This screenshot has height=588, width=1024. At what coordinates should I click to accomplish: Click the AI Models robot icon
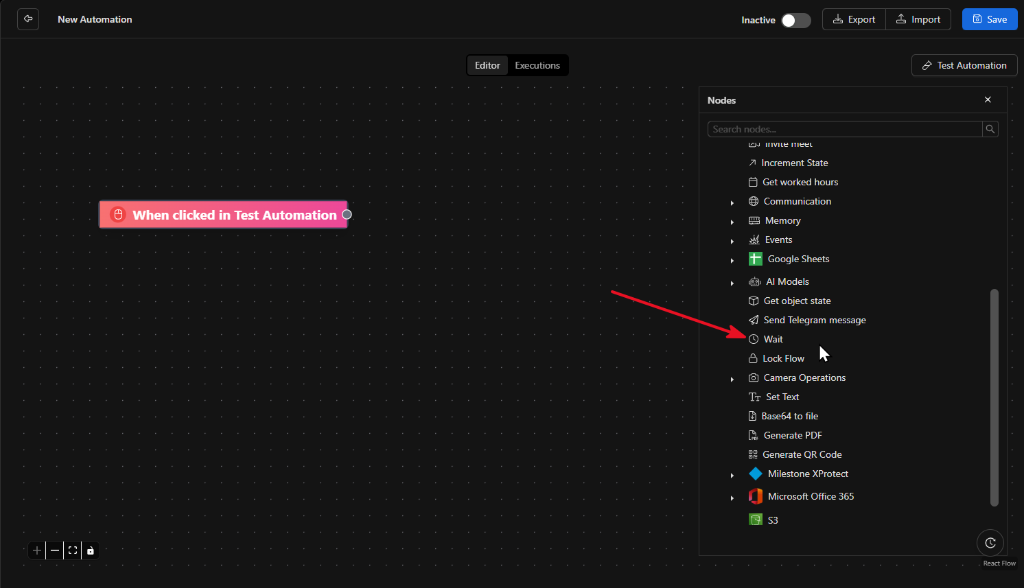[x=755, y=282]
